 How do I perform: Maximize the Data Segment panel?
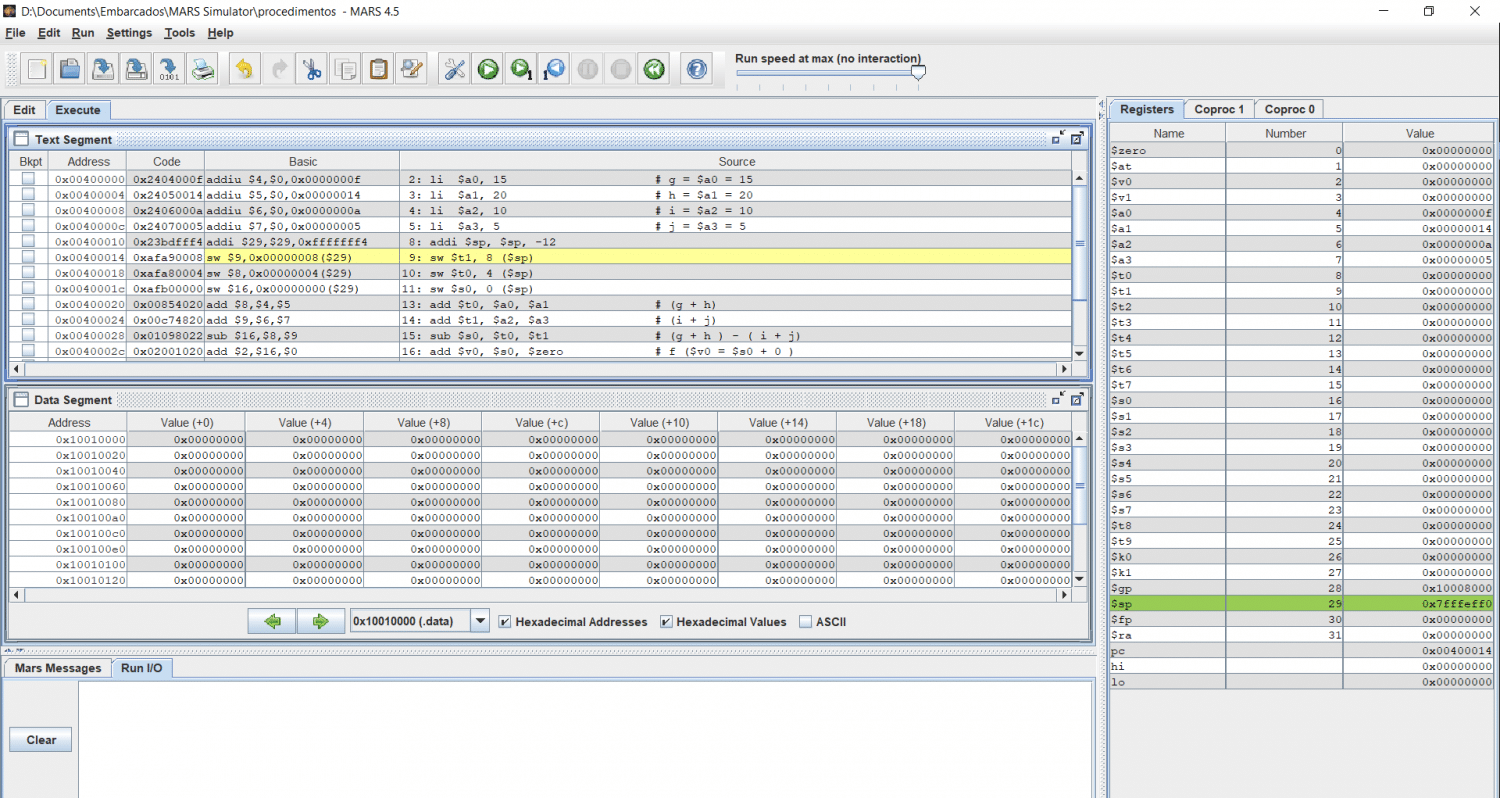1077,399
